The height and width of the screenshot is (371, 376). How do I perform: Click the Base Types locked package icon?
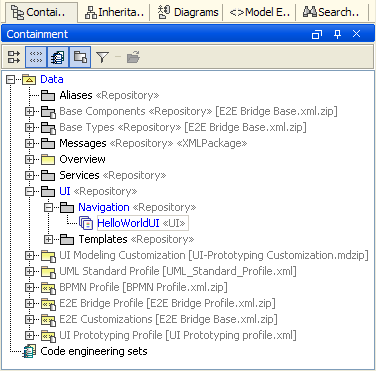point(48,127)
